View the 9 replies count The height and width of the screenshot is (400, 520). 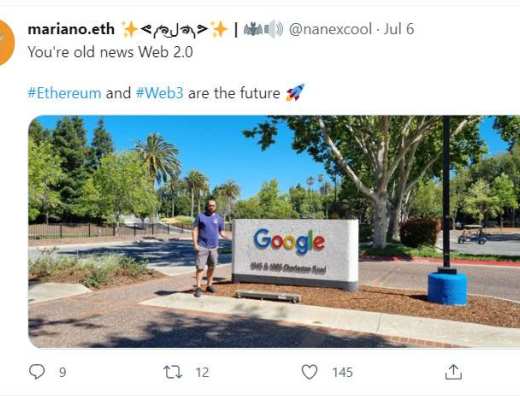[62, 372]
